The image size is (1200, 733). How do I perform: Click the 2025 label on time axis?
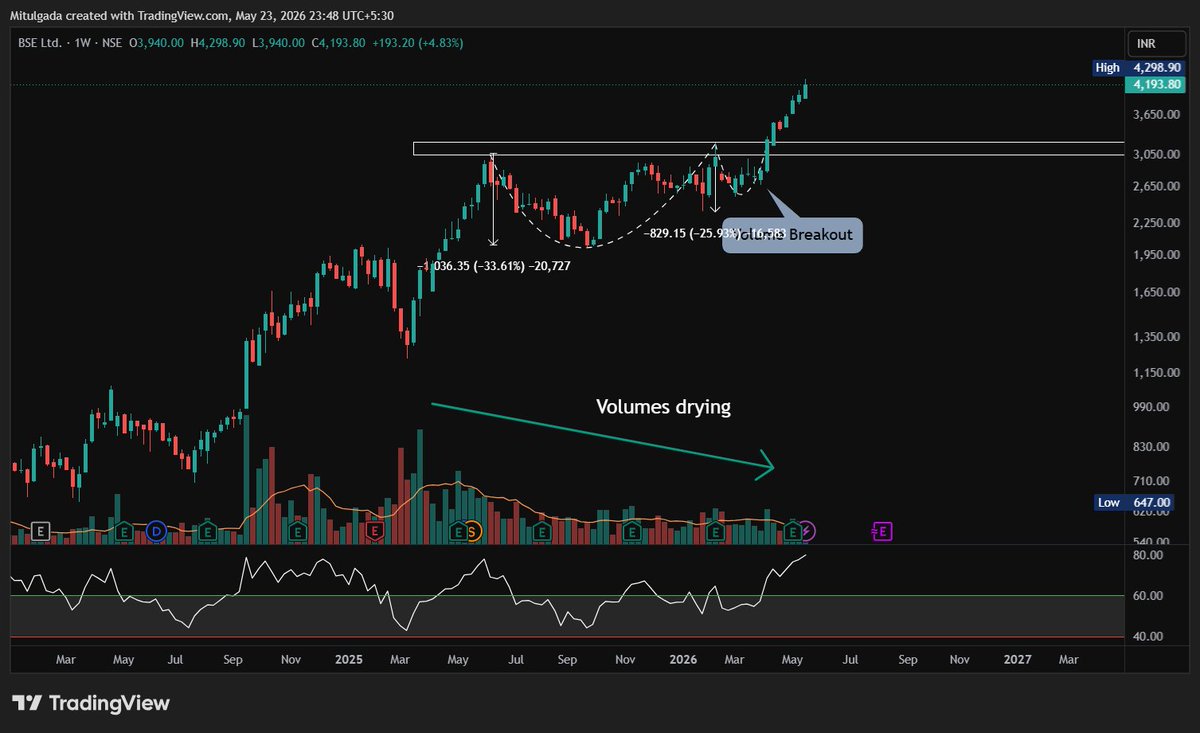point(349,660)
